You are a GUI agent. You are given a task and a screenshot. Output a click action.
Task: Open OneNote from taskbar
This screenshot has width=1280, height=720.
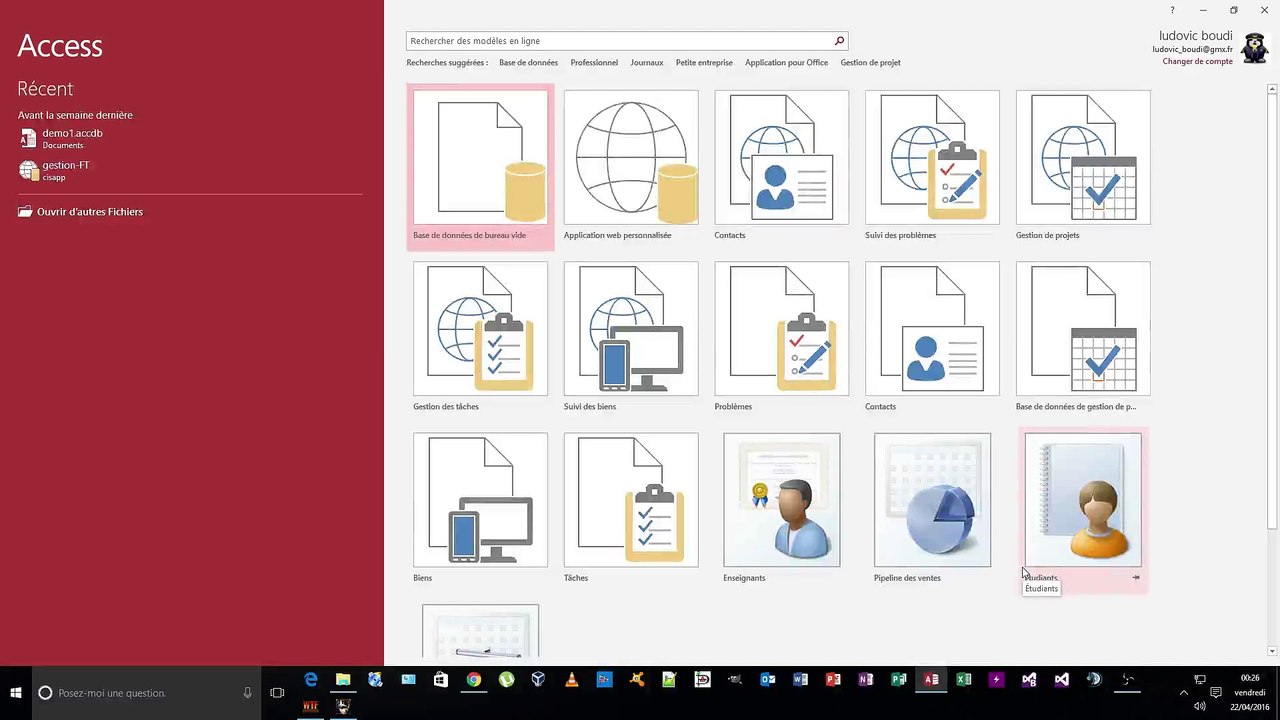pyautogui.click(x=866, y=680)
